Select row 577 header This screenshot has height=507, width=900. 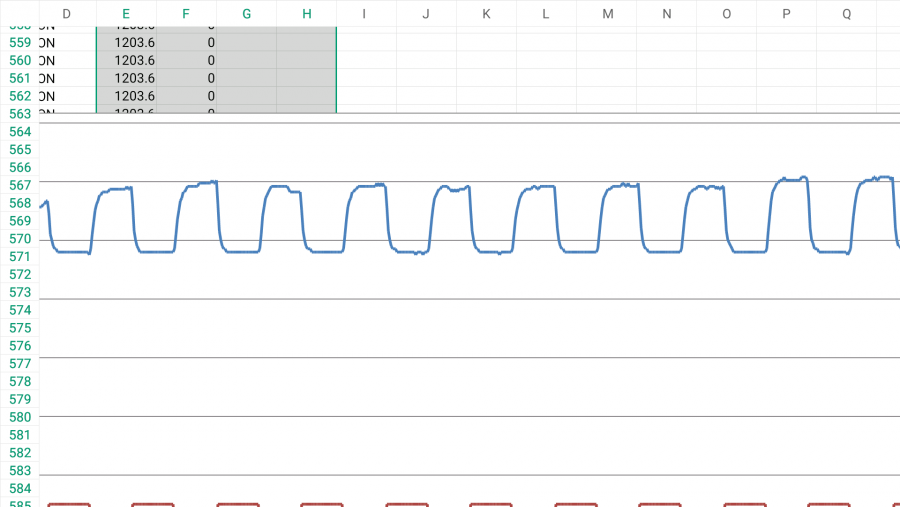[19, 363]
